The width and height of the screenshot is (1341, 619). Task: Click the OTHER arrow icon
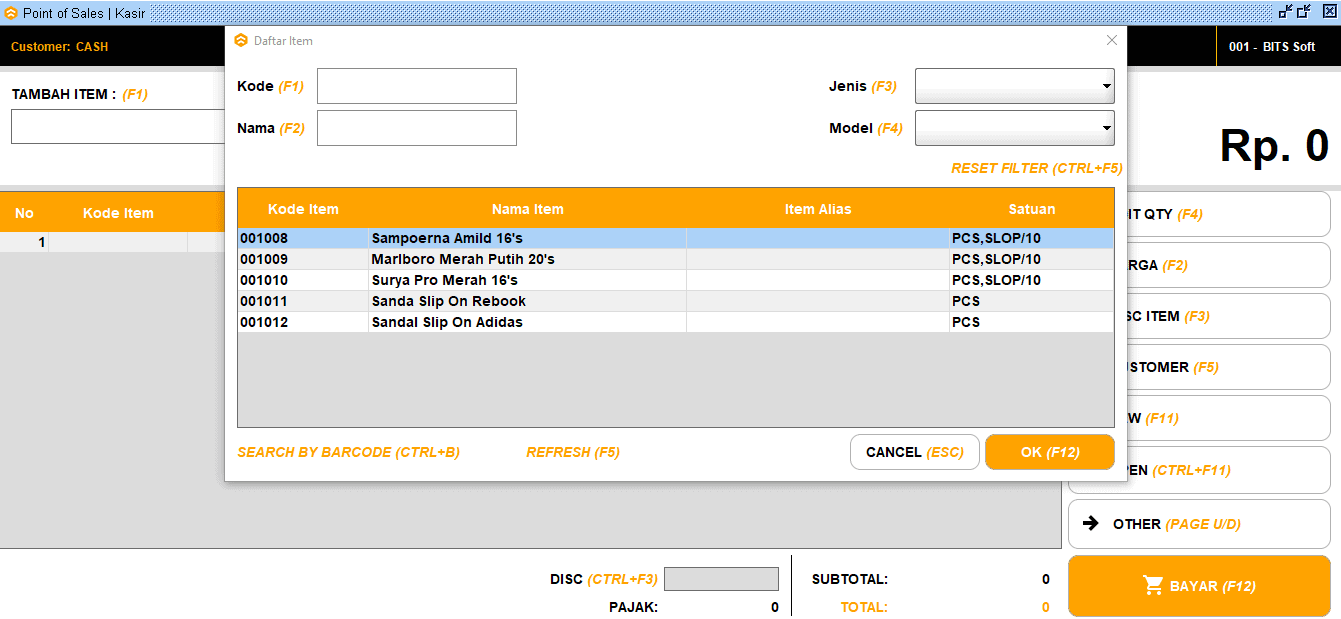1092,524
